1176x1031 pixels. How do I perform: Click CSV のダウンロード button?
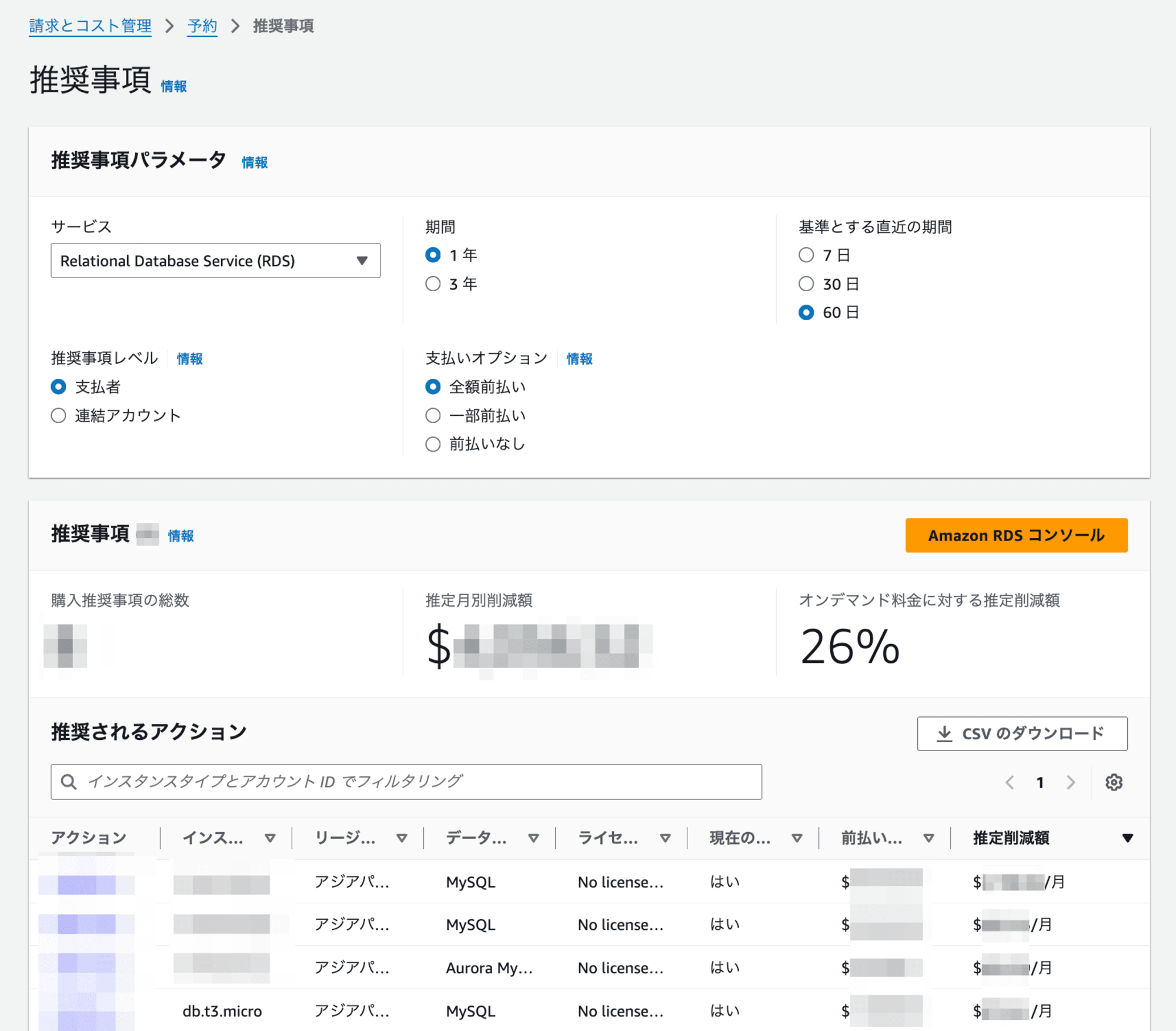1022,733
